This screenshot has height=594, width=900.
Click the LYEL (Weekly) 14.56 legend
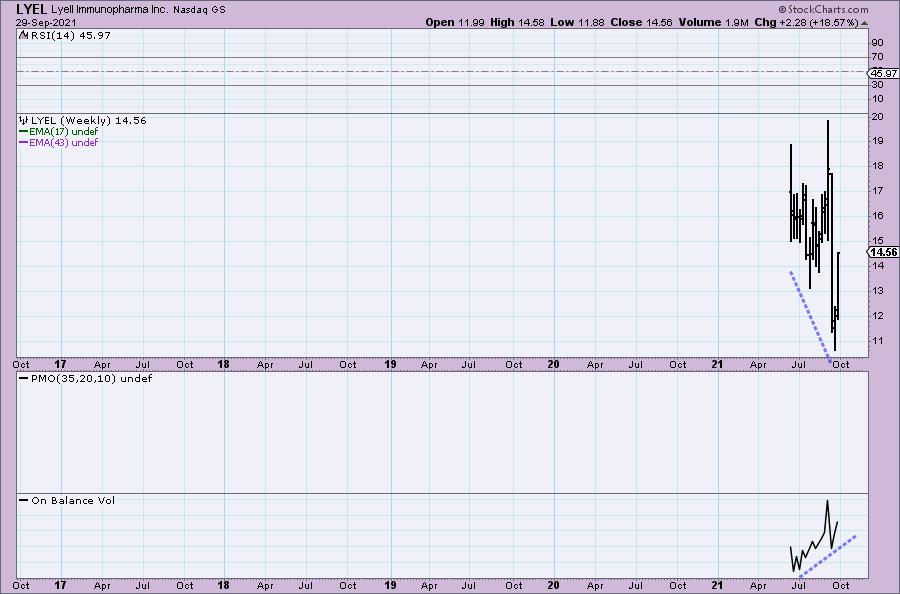(x=88, y=121)
